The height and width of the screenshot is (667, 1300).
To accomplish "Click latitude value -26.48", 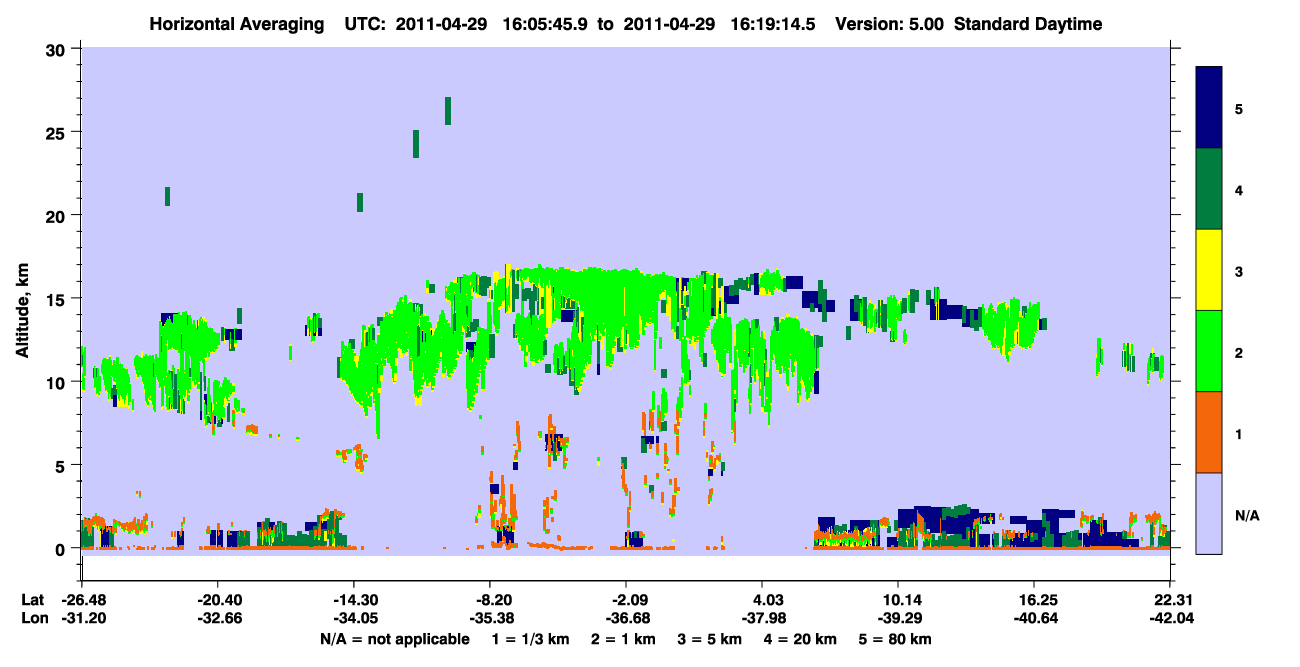I will coord(81,599).
